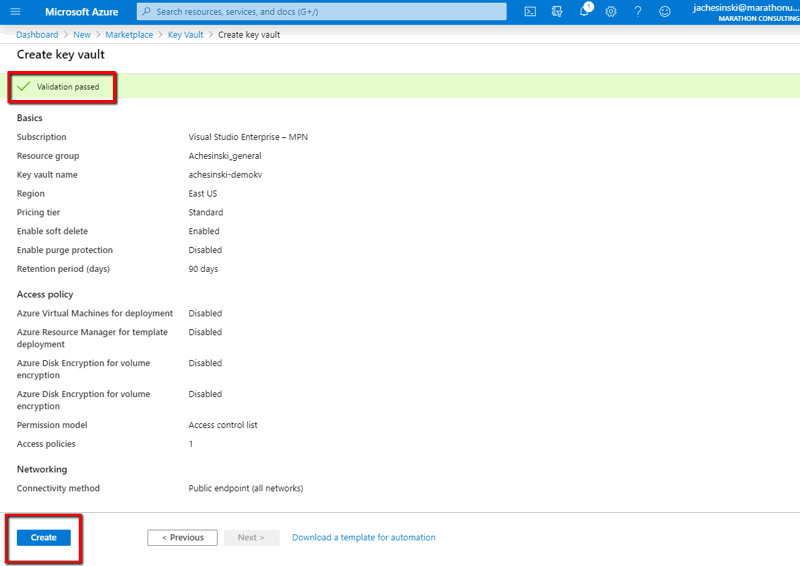
Task: Open Marketplace breadcrumb link
Action: (129, 35)
